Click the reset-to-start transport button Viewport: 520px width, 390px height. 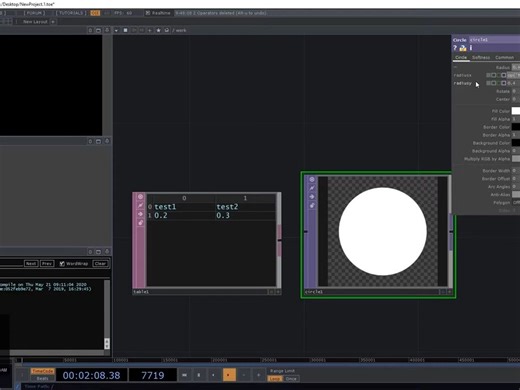tap(184, 375)
